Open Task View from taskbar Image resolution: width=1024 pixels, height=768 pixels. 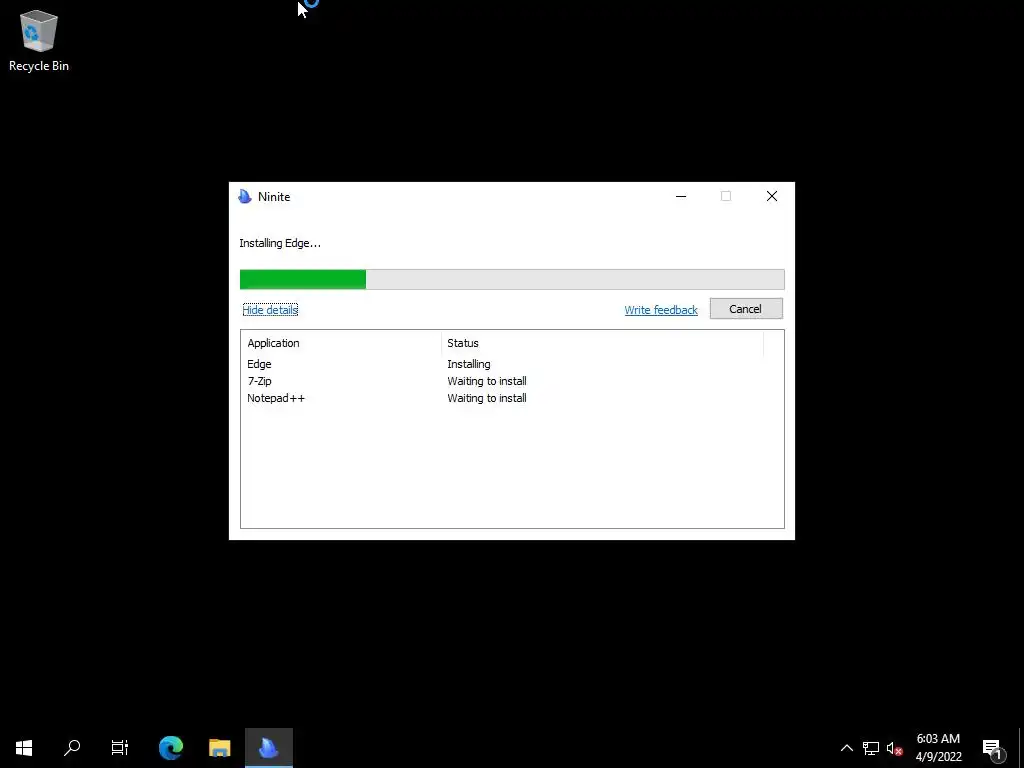[120, 748]
